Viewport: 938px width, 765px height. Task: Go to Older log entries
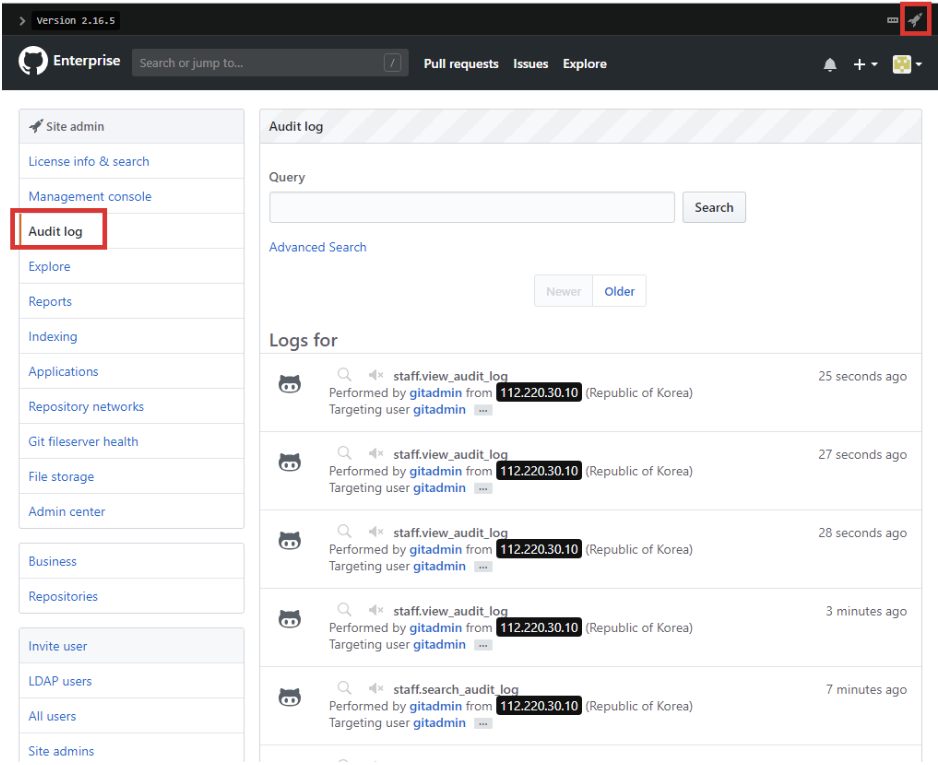coord(619,291)
